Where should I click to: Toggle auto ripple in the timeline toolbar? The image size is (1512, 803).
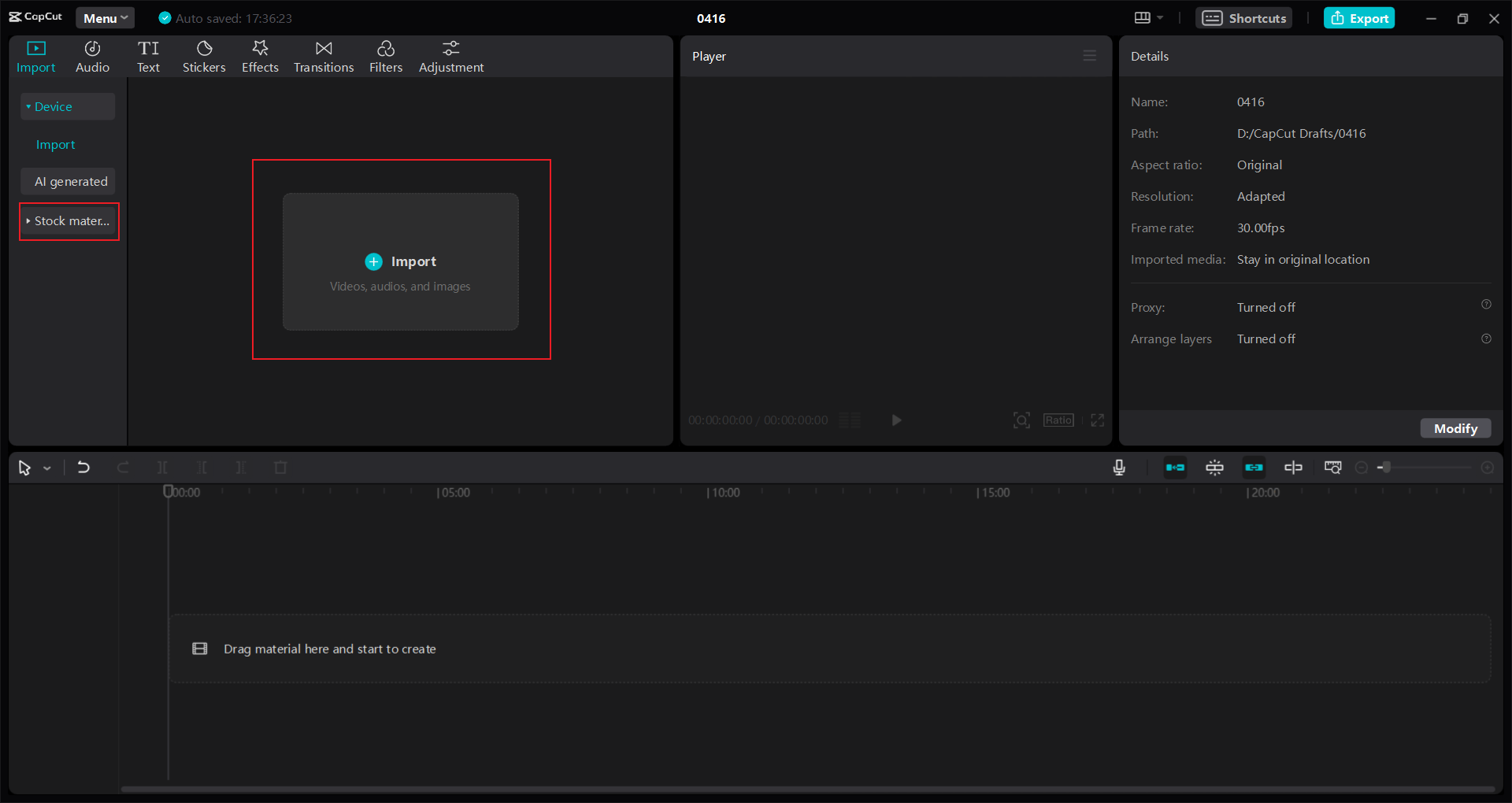[1174, 467]
